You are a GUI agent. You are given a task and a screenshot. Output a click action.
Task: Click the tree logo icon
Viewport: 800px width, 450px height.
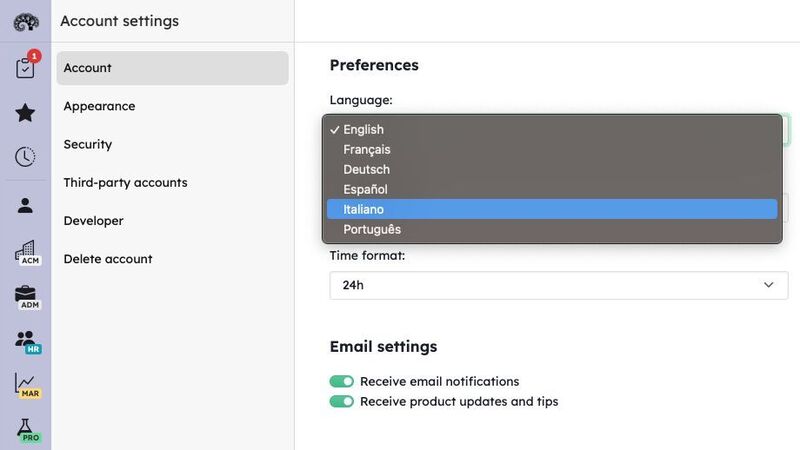point(26,22)
